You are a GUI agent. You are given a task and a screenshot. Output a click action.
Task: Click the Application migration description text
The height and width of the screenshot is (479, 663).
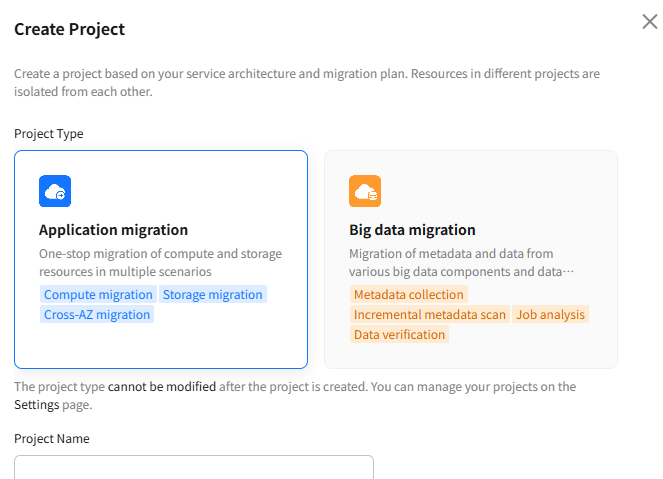tap(160, 263)
